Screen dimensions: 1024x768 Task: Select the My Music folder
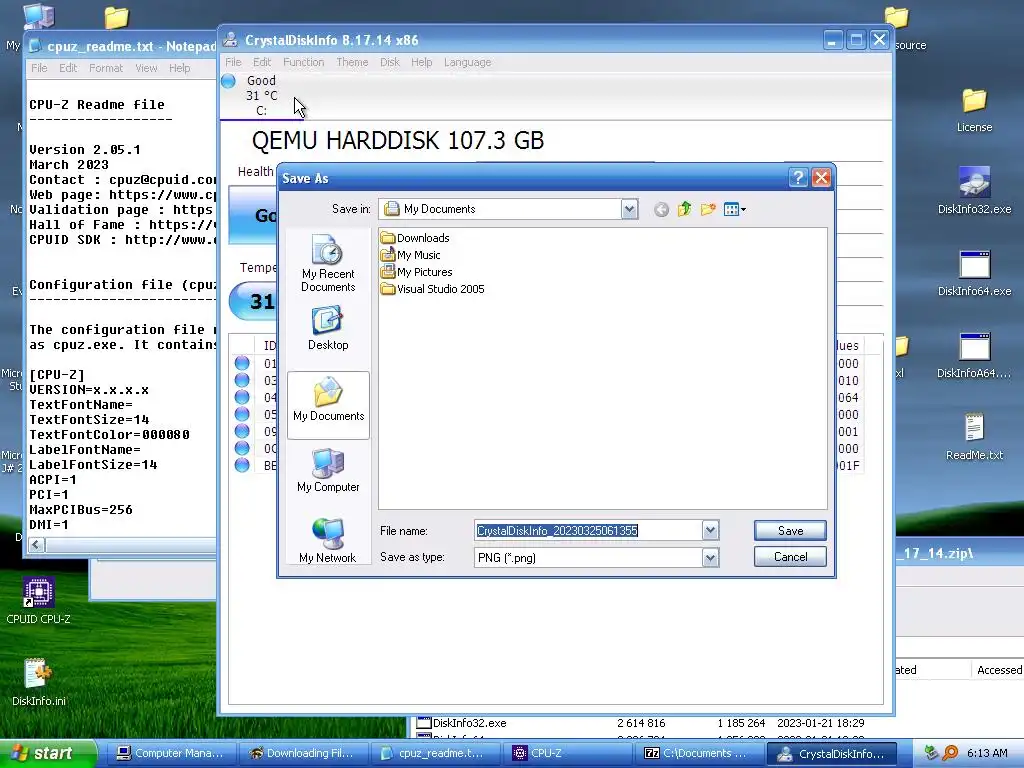(x=411, y=255)
